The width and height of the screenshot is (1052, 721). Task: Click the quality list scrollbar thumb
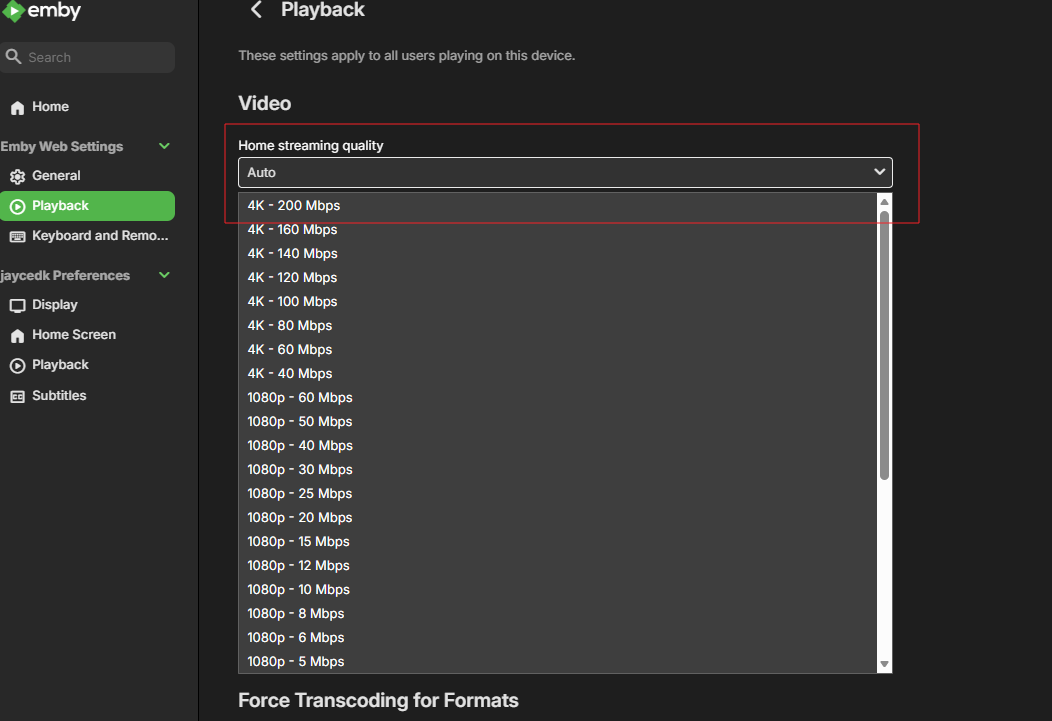pos(884,345)
